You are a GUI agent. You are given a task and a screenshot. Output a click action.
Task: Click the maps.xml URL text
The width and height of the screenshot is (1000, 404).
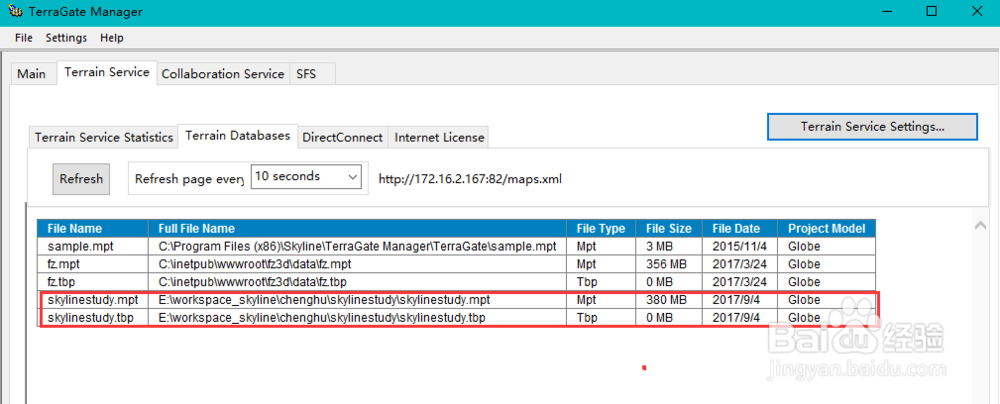[x=470, y=179]
